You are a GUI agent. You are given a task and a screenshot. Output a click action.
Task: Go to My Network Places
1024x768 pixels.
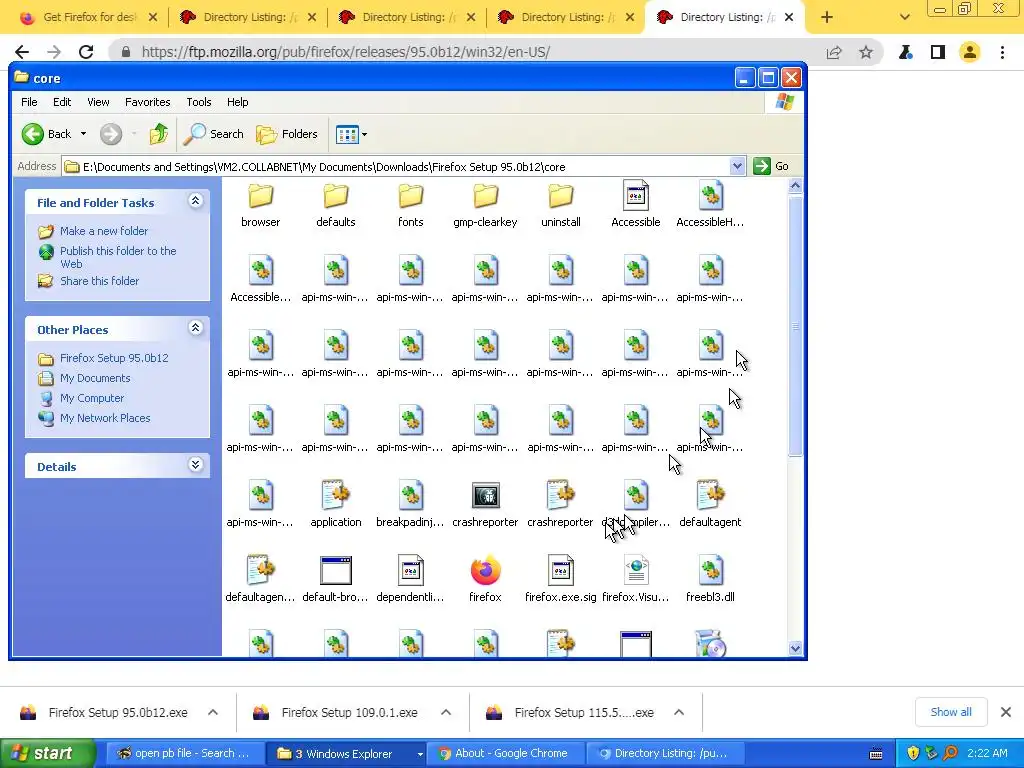(x=105, y=418)
